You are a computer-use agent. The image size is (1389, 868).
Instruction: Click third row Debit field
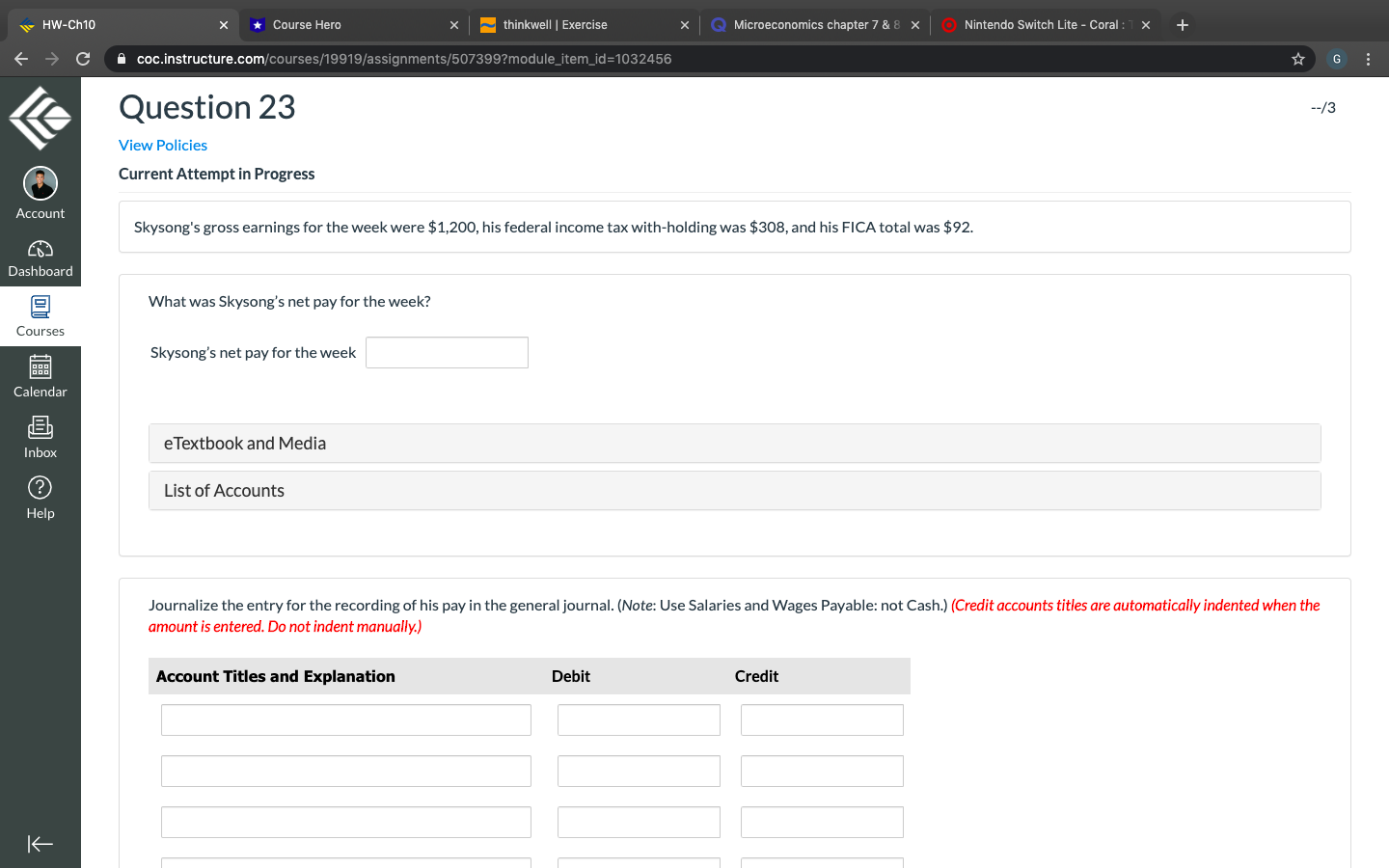click(639, 822)
